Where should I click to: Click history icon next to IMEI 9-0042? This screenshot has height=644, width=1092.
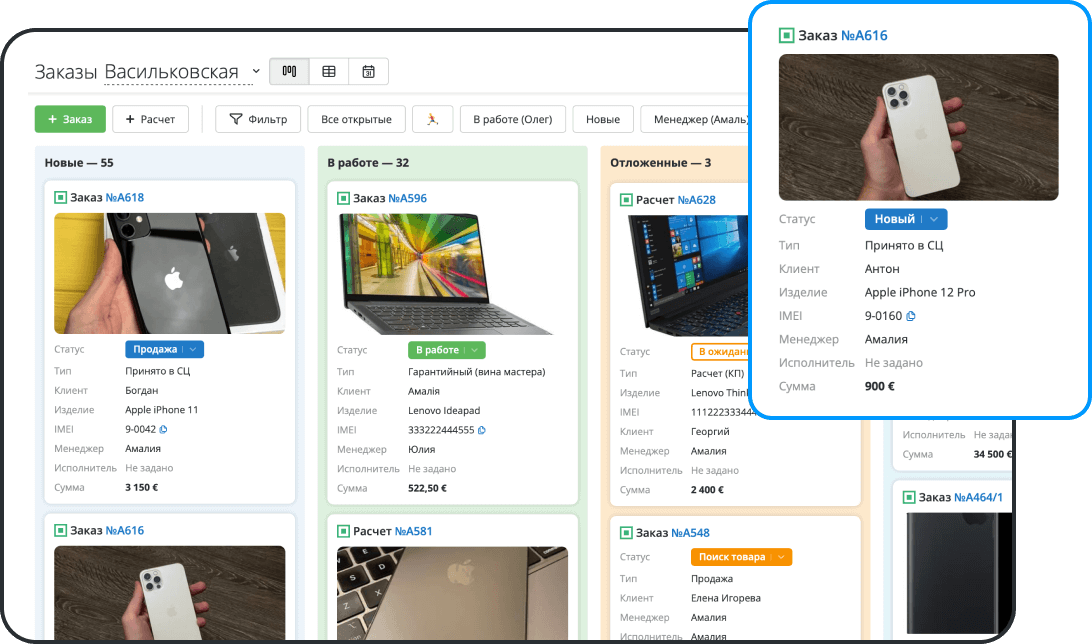[x=163, y=429]
